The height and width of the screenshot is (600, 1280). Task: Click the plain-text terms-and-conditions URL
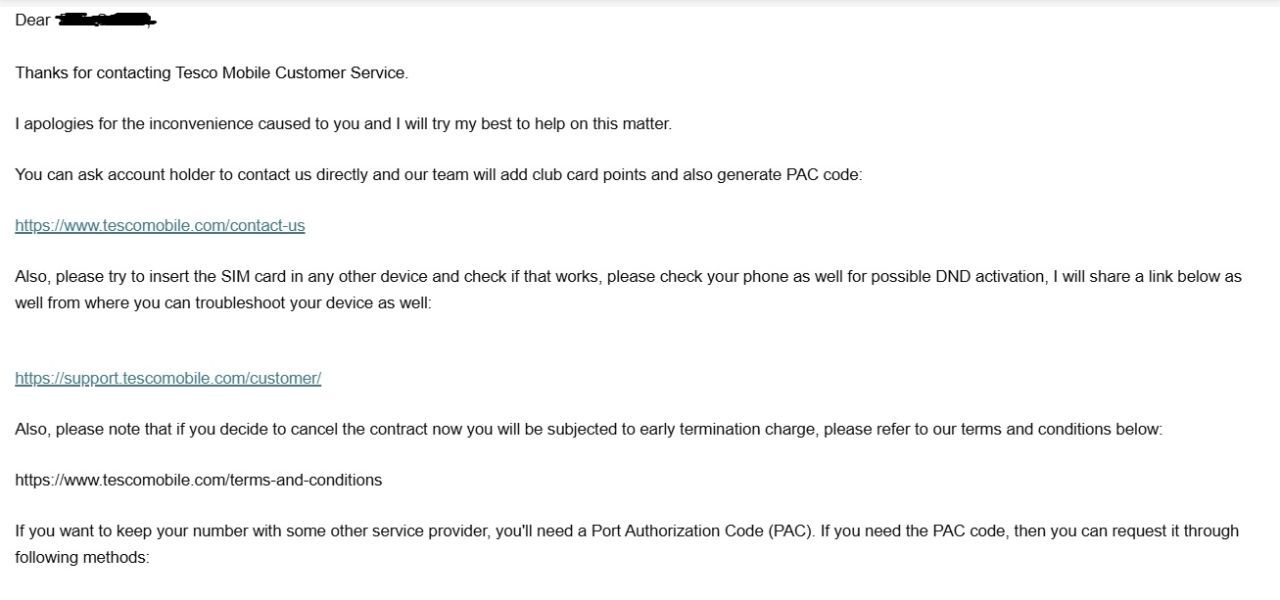[x=198, y=480]
